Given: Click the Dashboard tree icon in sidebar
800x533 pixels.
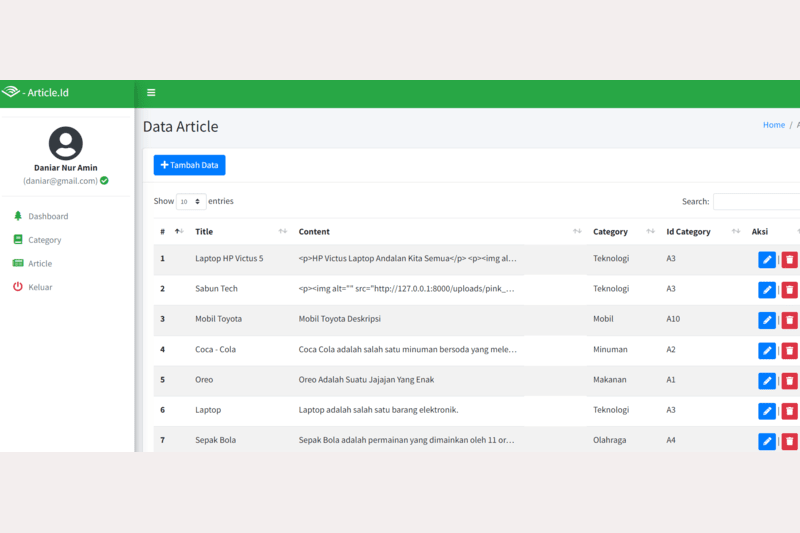Looking at the screenshot, I should tap(18, 216).
